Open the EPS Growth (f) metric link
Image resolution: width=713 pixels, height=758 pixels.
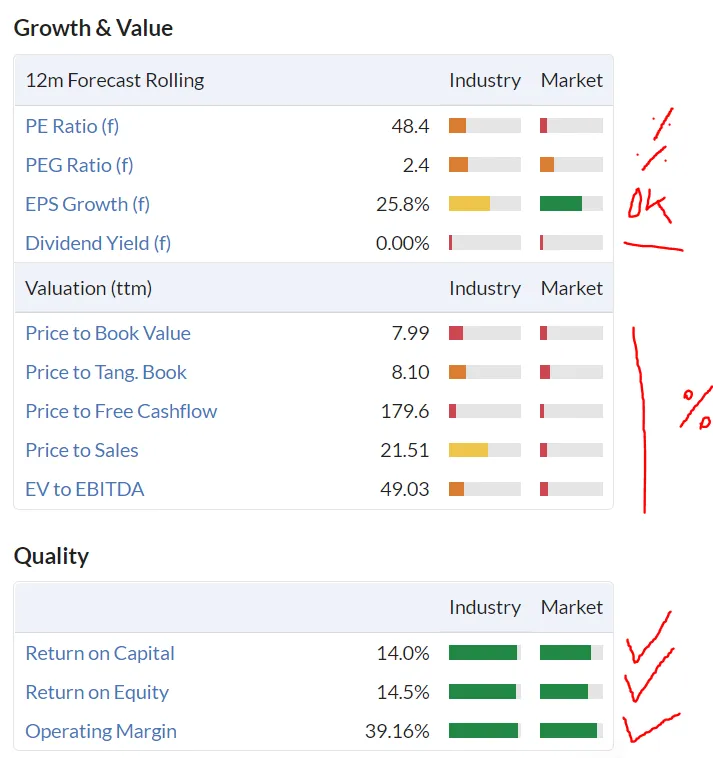[x=87, y=204]
